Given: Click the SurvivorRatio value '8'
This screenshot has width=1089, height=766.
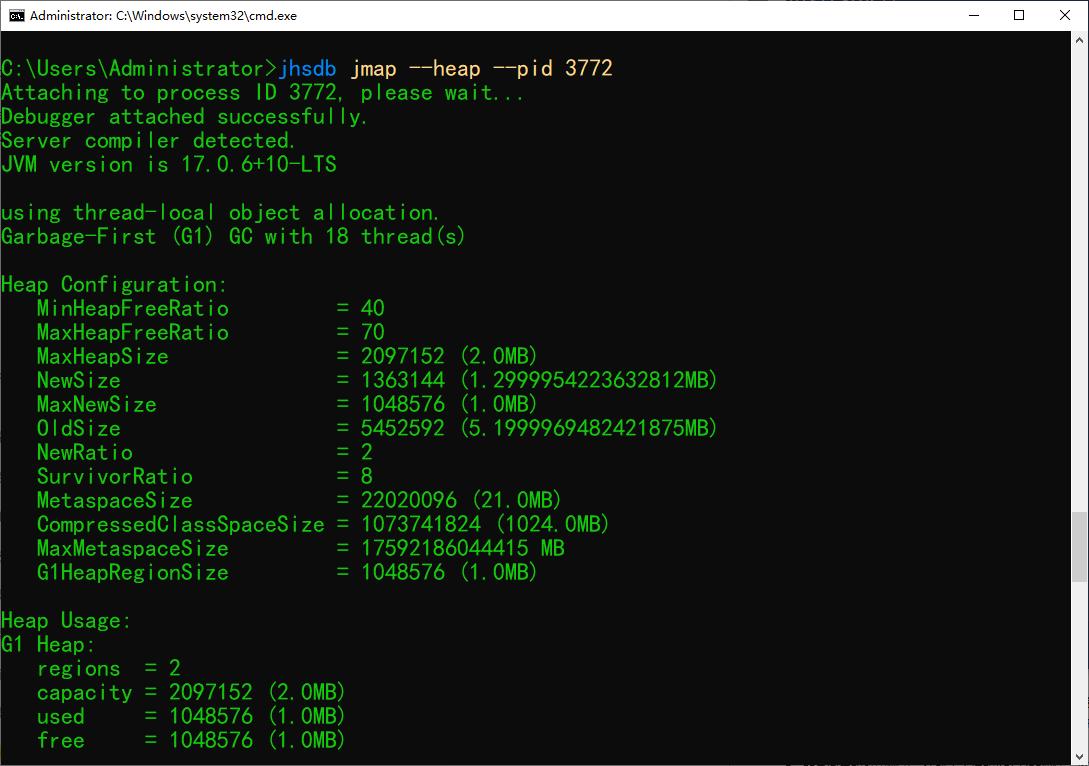Looking at the screenshot, I should coord(367,477).
